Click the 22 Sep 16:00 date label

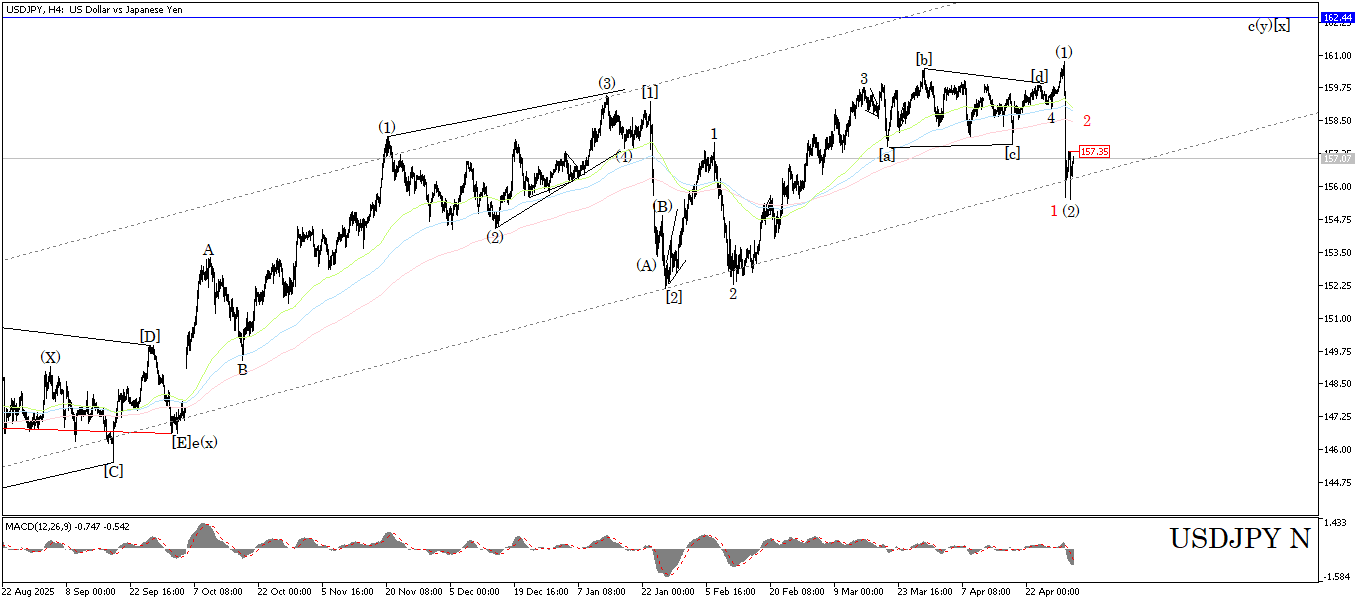pyautogui.click(x=157, y=591)
